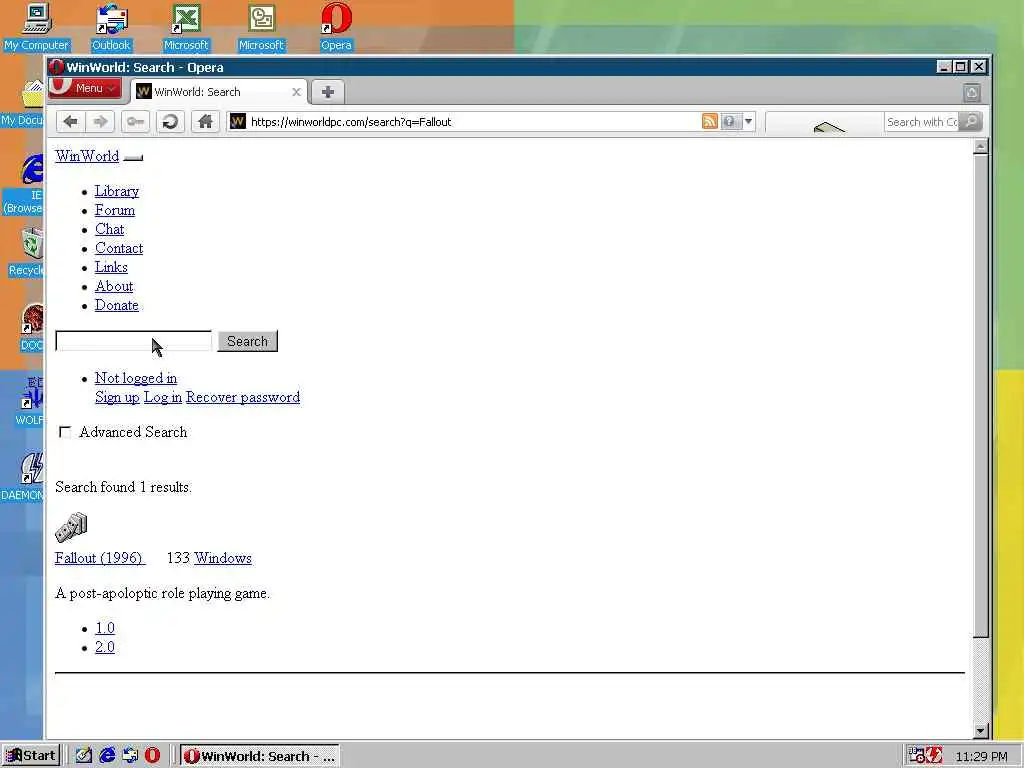
Task: Click the Internet Explorer desktop icon
Action: click(27, 185)
